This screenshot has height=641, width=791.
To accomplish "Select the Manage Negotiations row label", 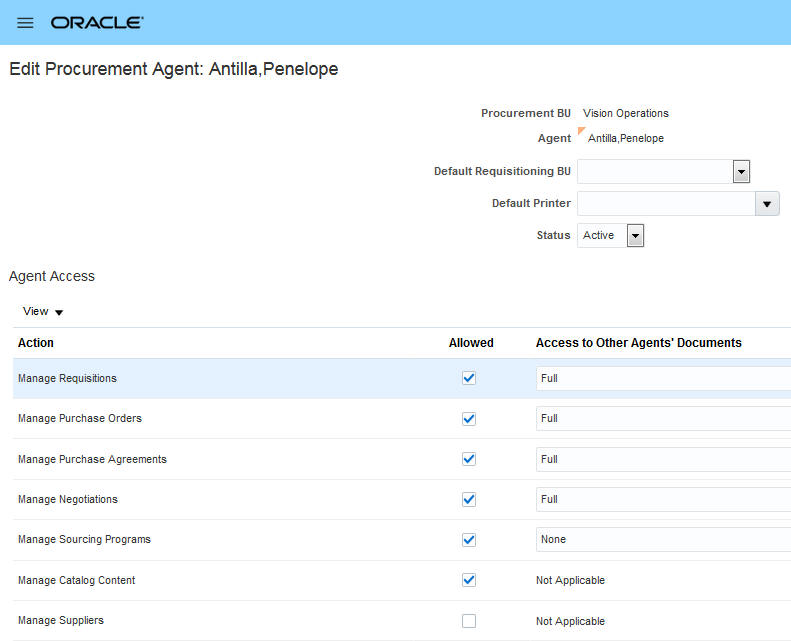I will pos(68,499).
